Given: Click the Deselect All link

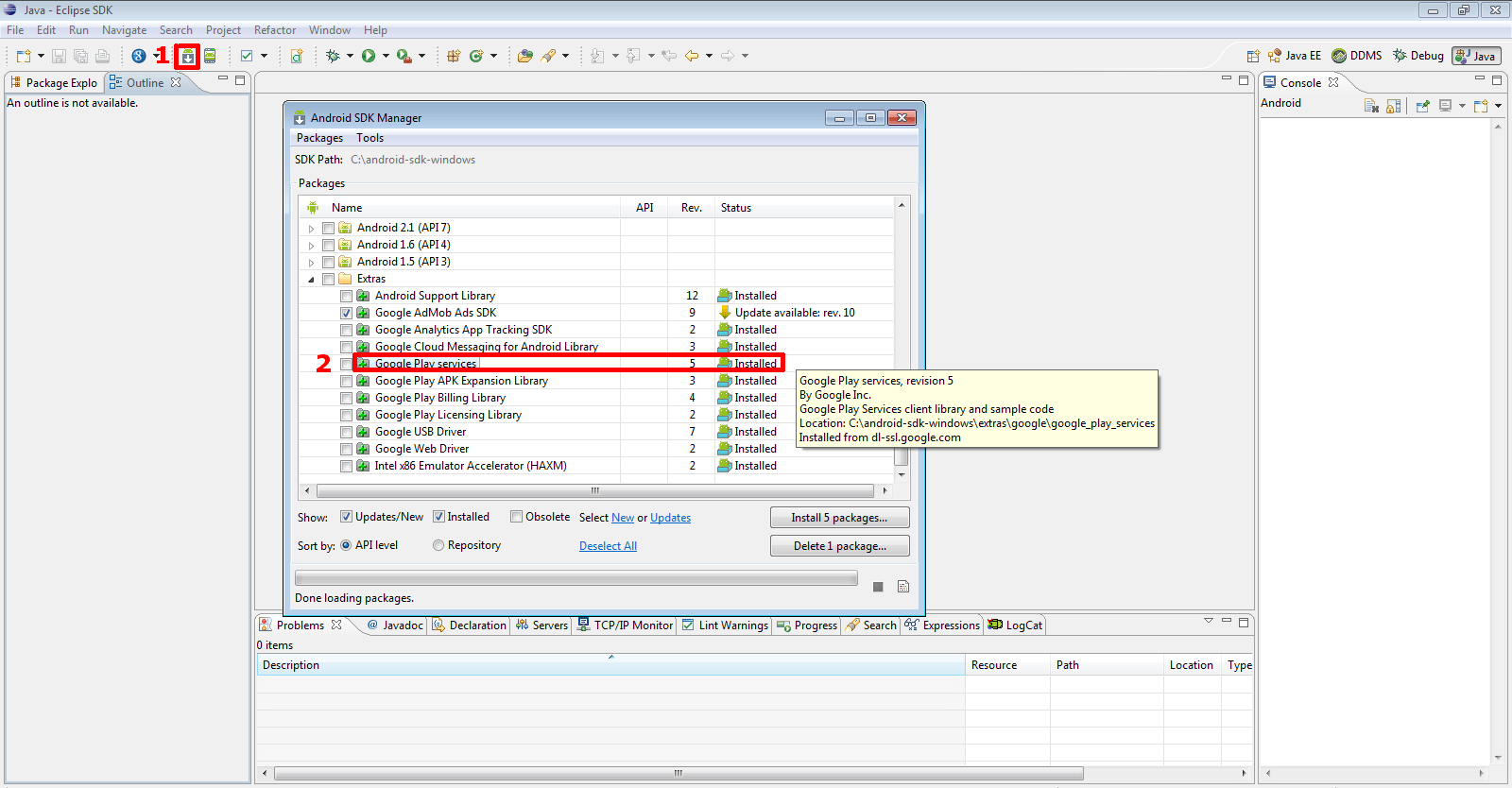Looking at the screenshot, I should [608, 546].
